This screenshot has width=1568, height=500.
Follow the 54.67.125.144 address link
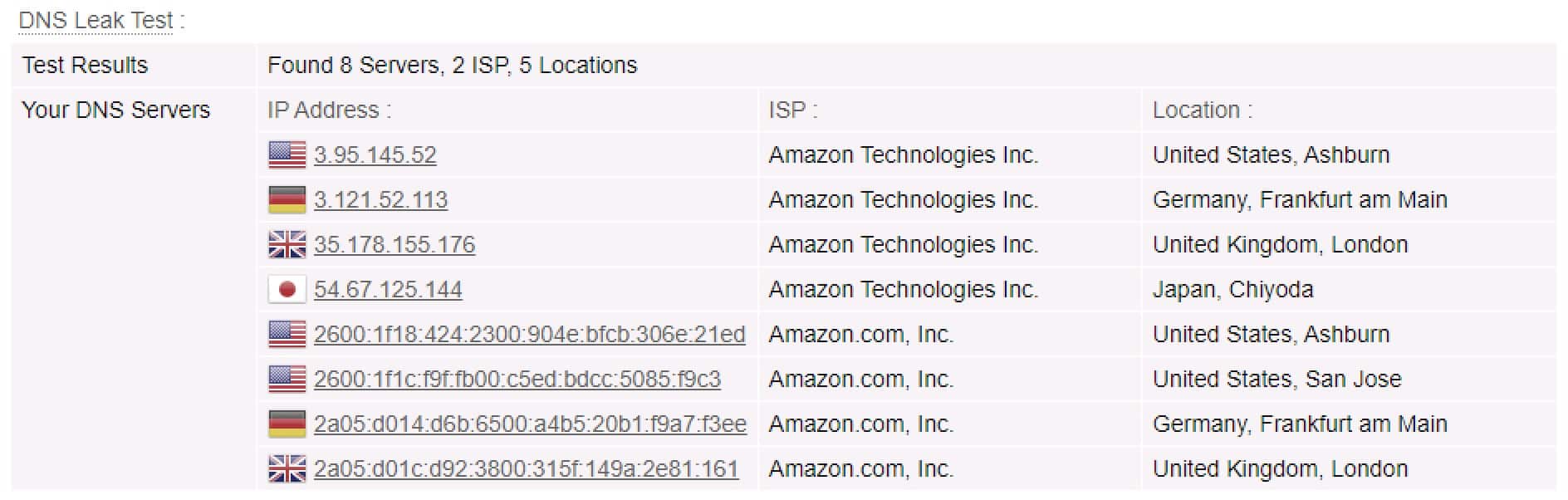click(388, 289)
